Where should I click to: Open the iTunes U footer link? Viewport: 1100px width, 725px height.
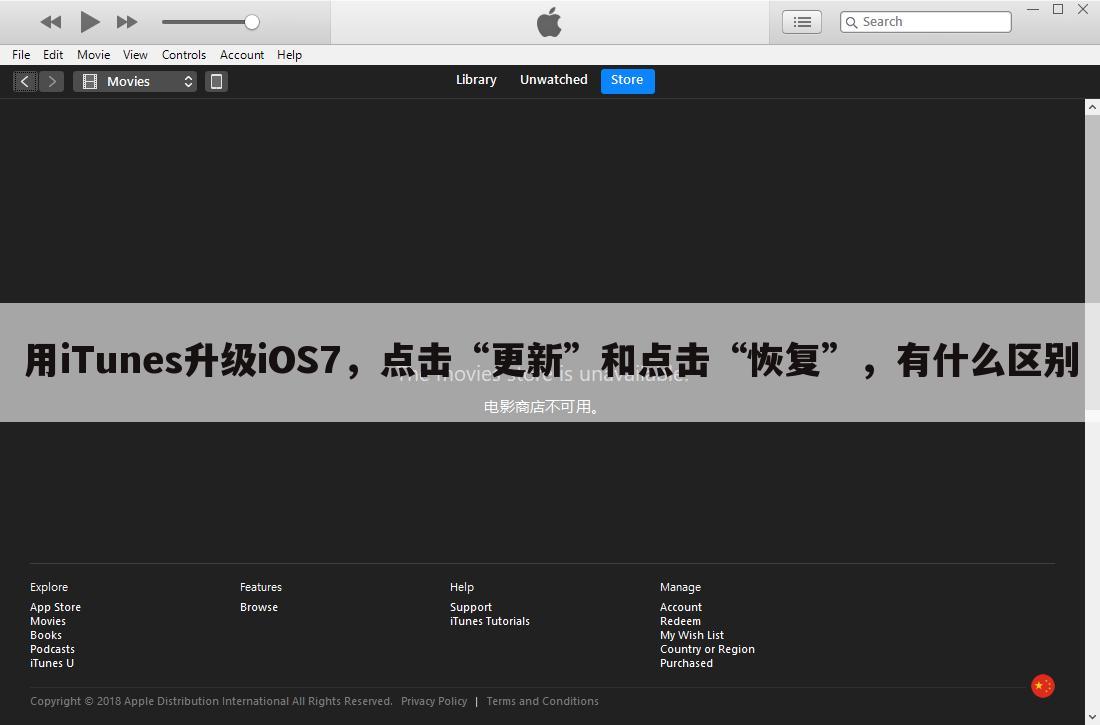(x=51, y=663)
